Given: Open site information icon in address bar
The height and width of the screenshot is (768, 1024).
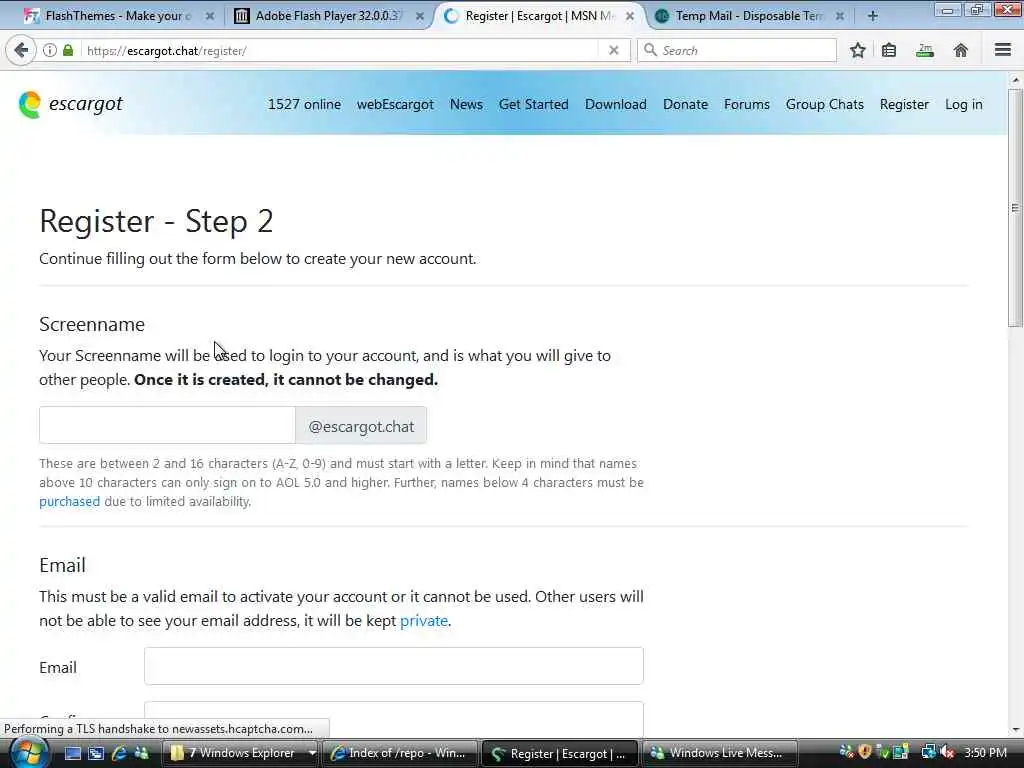Looking at the screenshot, I should 50,50.
